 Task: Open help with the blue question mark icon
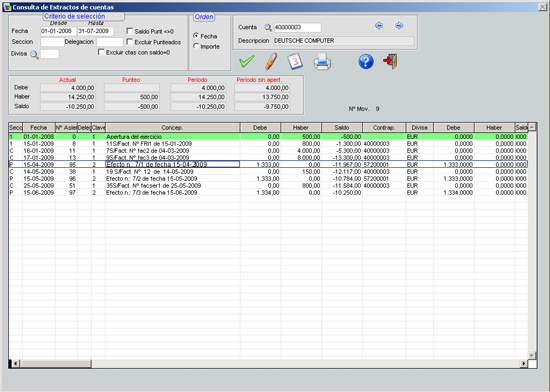(366, 61)
